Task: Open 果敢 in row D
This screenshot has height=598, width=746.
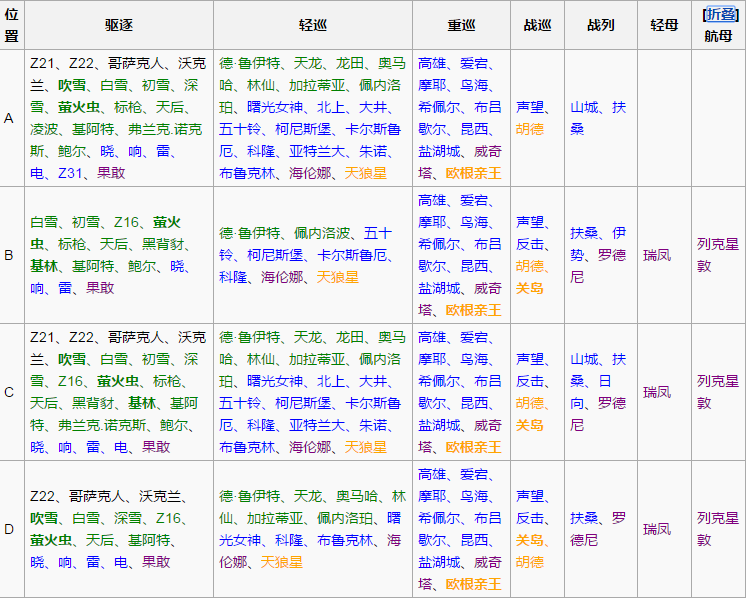Action: [x=156, y=562]
